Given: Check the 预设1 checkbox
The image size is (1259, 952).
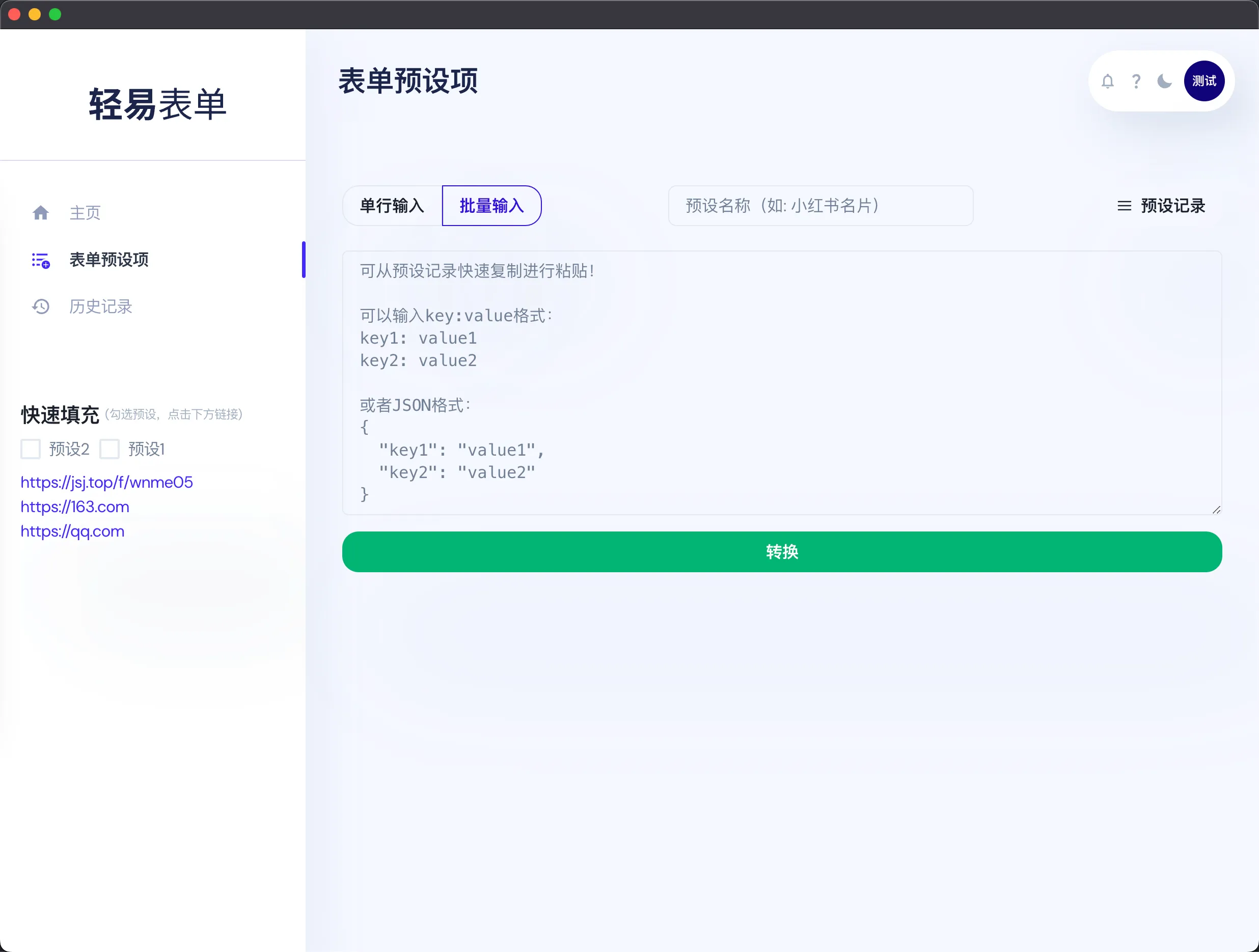Looking at the screenshot, I should [x=110, y=449].
